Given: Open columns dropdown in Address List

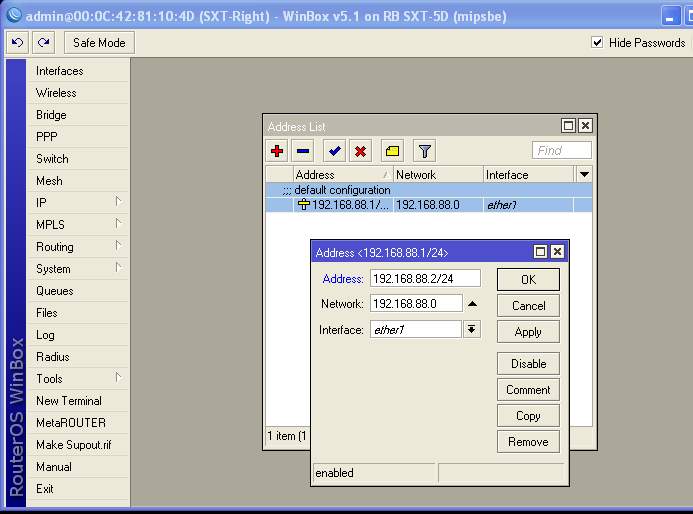Looking at the screenshot, I should coord(584,175).
